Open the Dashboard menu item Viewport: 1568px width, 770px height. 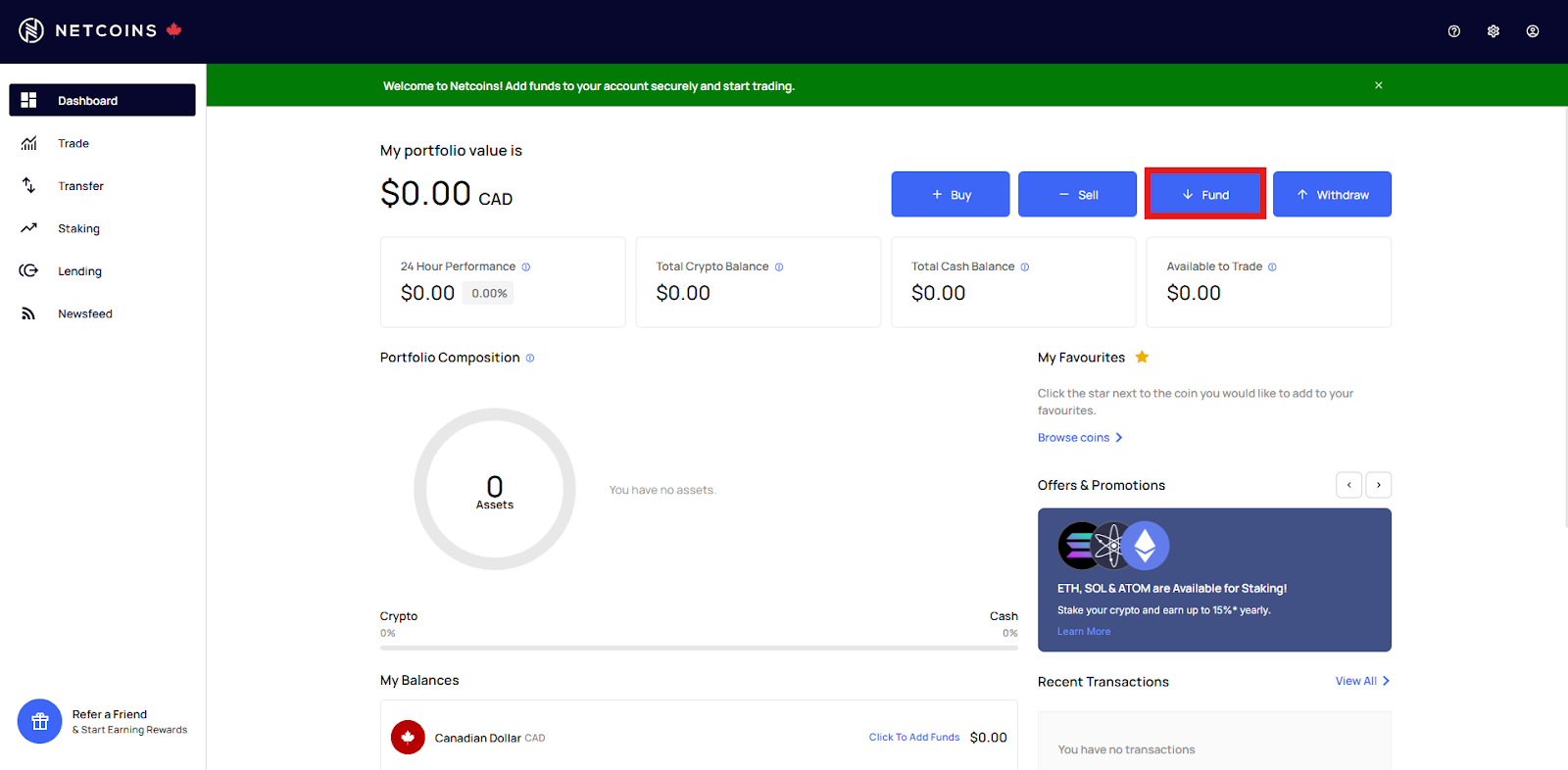[x=103, y=100]
